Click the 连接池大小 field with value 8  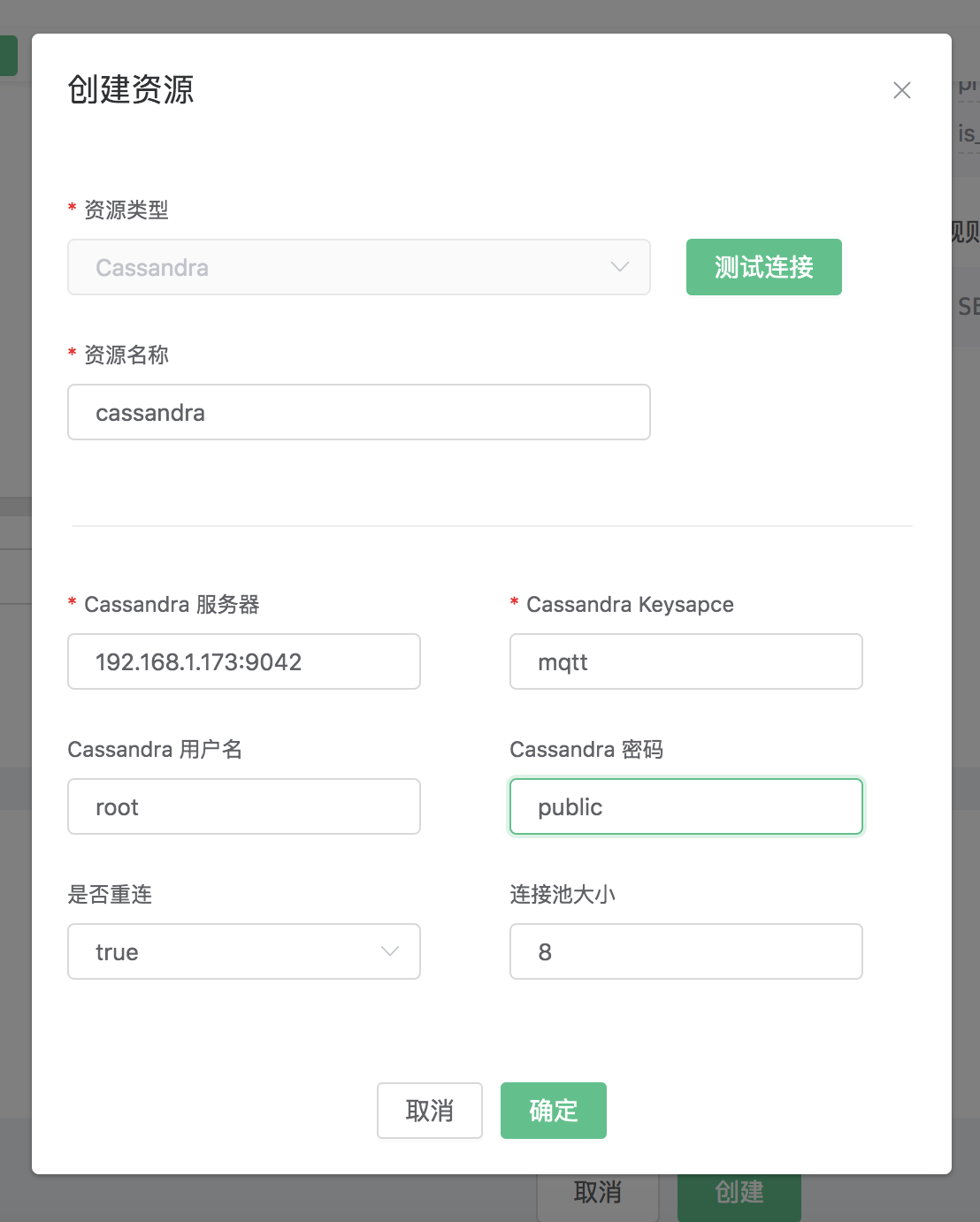685,951
